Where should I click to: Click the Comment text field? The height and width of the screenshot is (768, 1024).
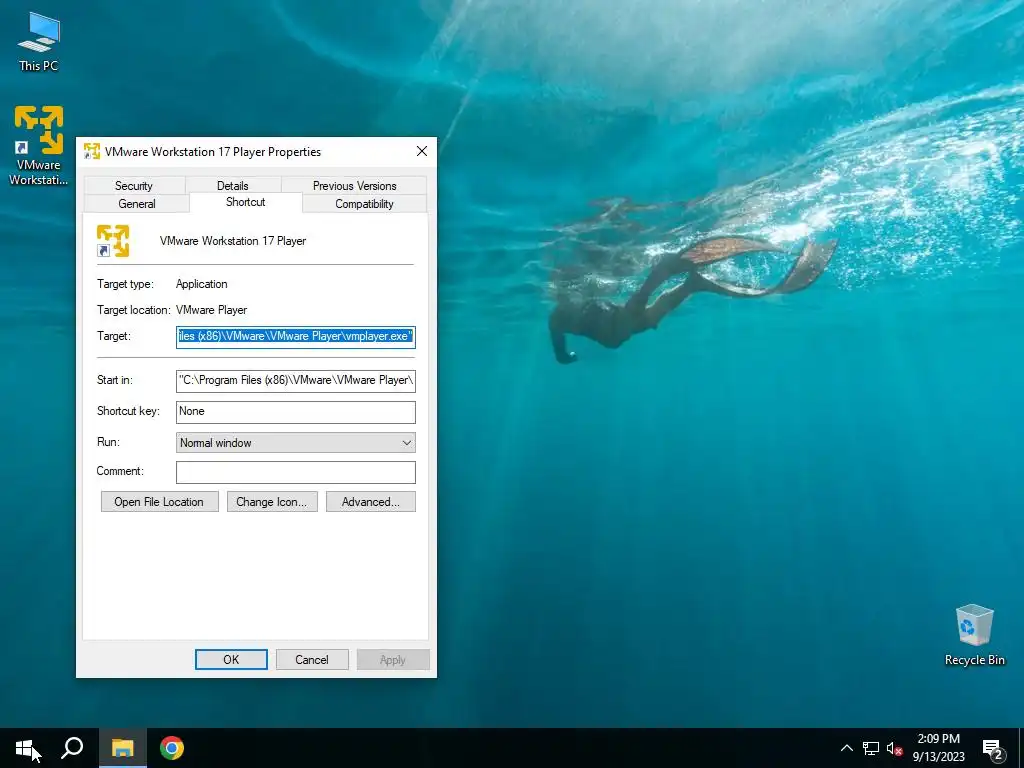(296, 472)
